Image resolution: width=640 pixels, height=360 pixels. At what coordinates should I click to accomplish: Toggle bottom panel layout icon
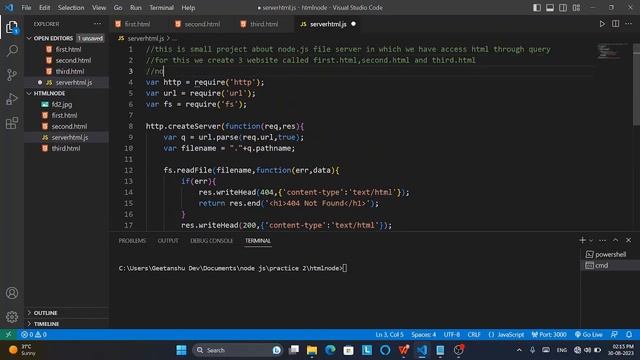tap(550, 8)
